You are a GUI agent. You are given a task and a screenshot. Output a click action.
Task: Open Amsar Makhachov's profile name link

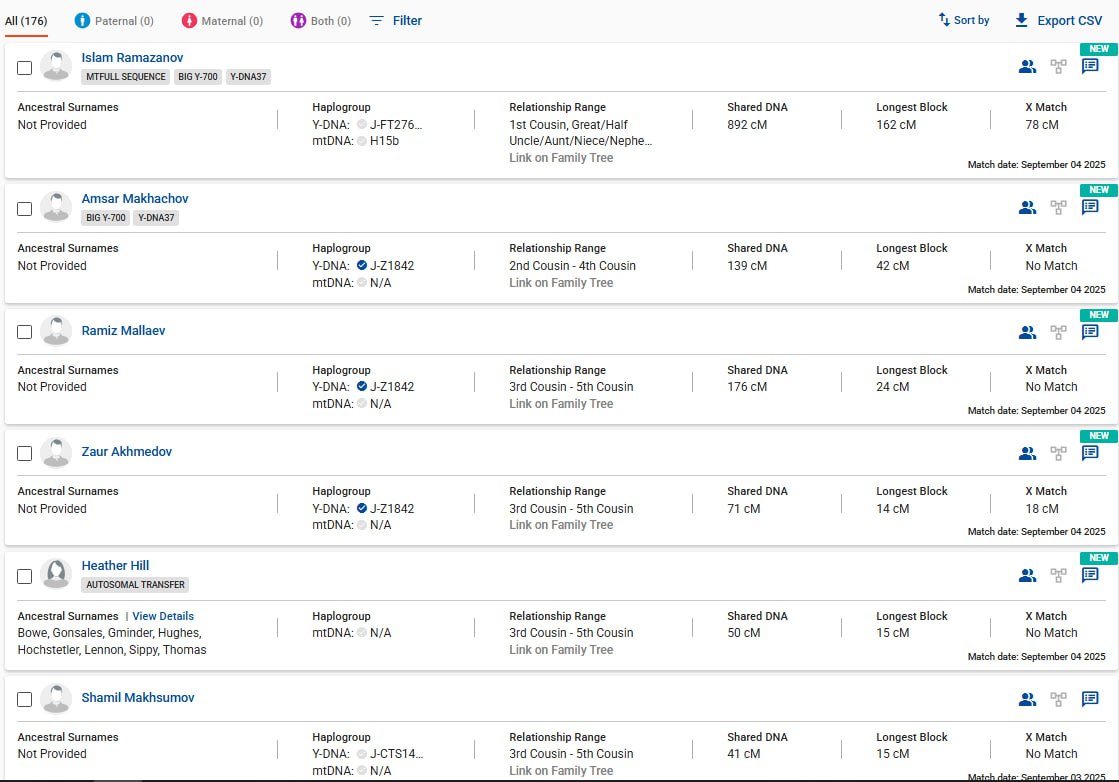tap(135, 198)
